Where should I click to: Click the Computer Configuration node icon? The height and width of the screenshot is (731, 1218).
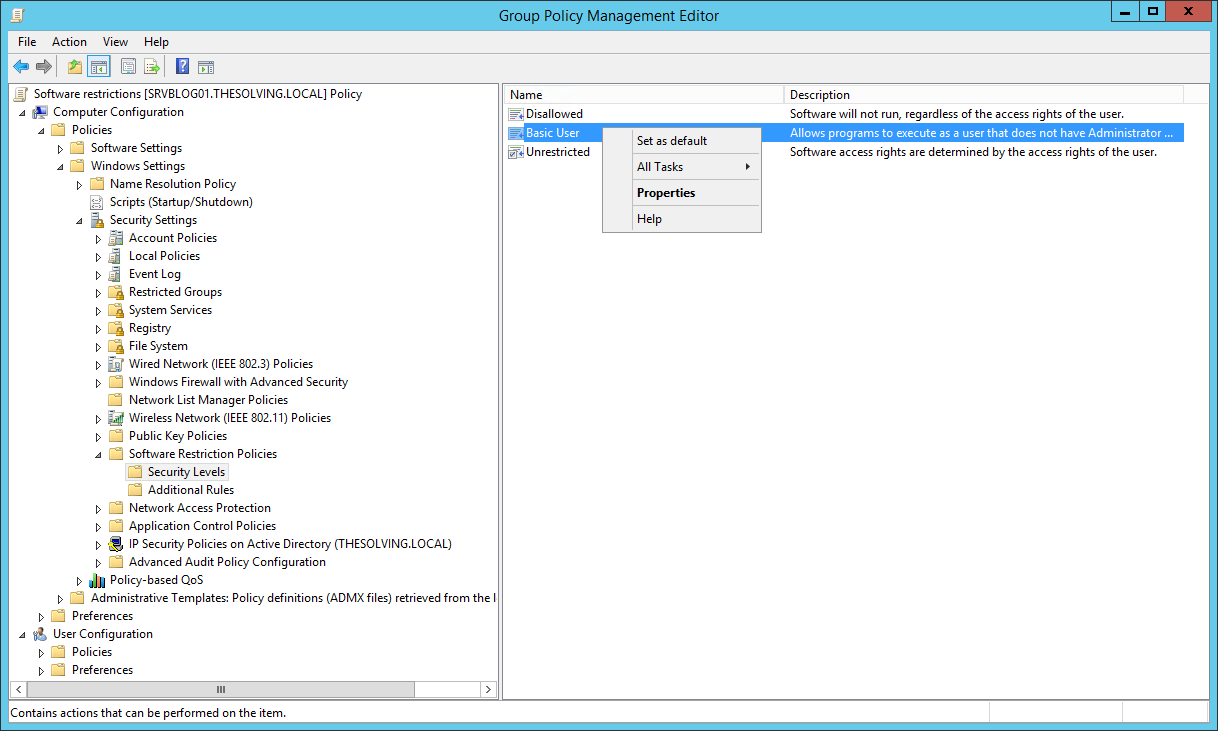tap(40, 112)
